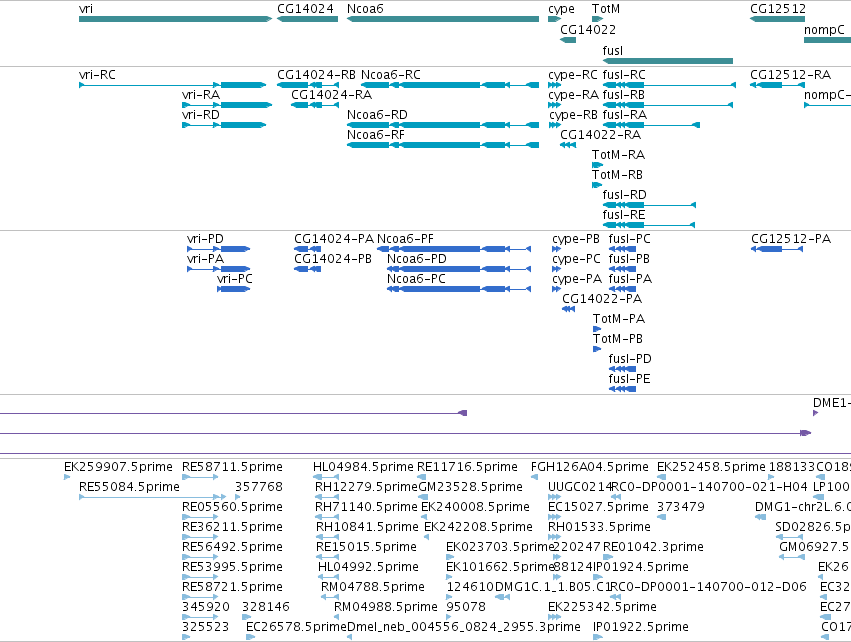The width and height of the screenshot is (851, 642).
Task: Select the Ncoa6-RF transcript label
Action: [376, 135]
